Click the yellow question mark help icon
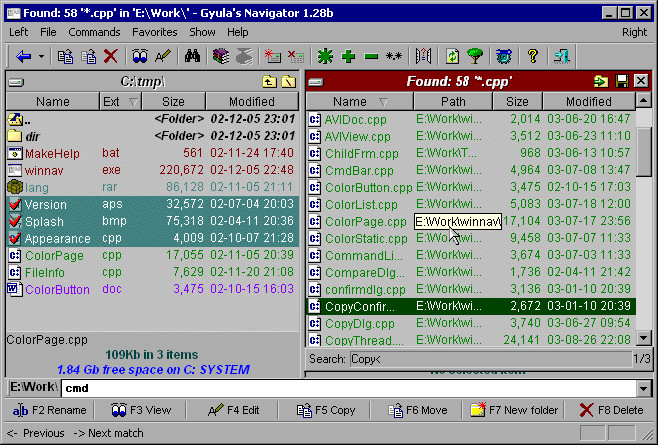 click(533, 56)
